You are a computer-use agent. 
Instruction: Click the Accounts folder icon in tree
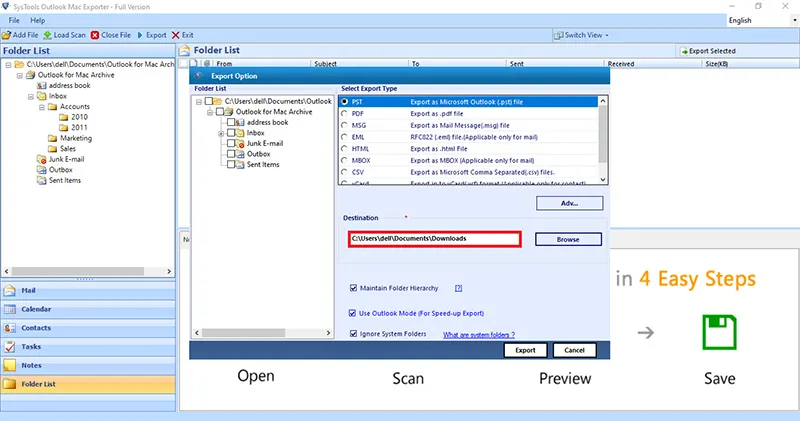[53, 107]
